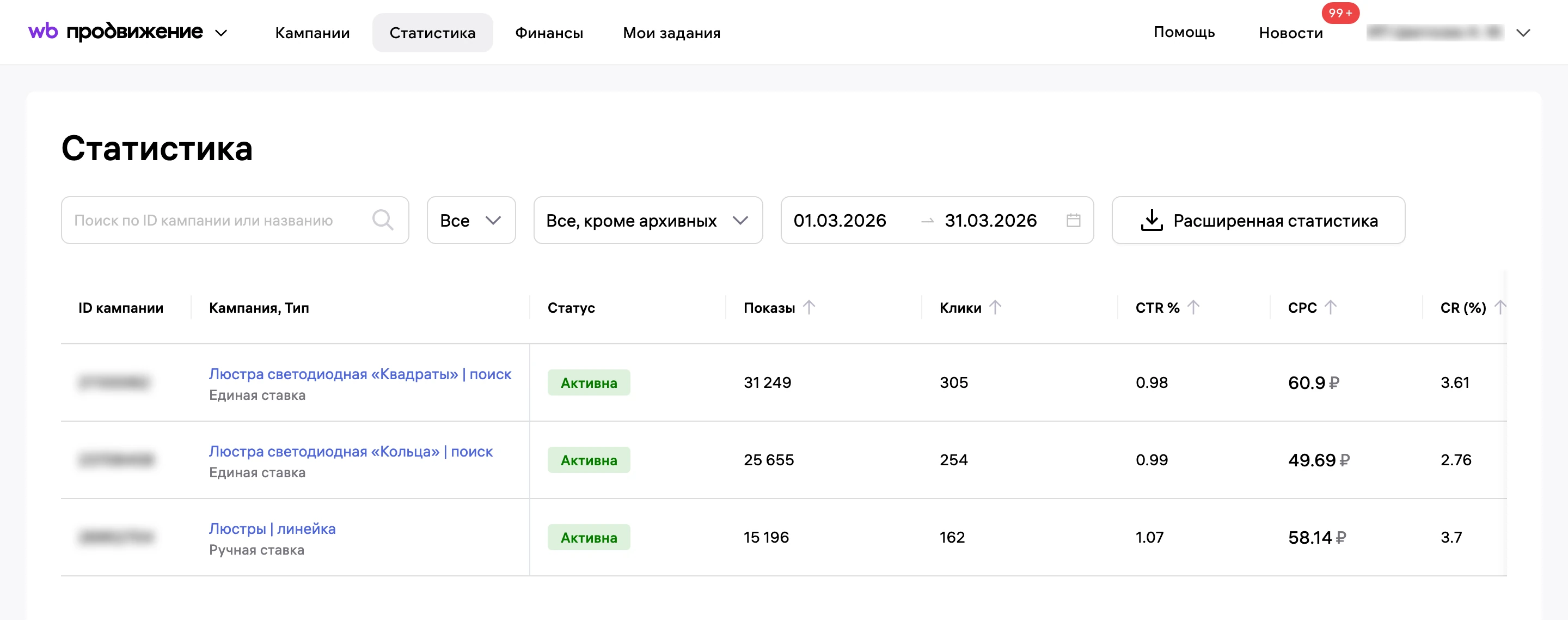
Task: Click CR value 2.76
Action: (1455, 460)
